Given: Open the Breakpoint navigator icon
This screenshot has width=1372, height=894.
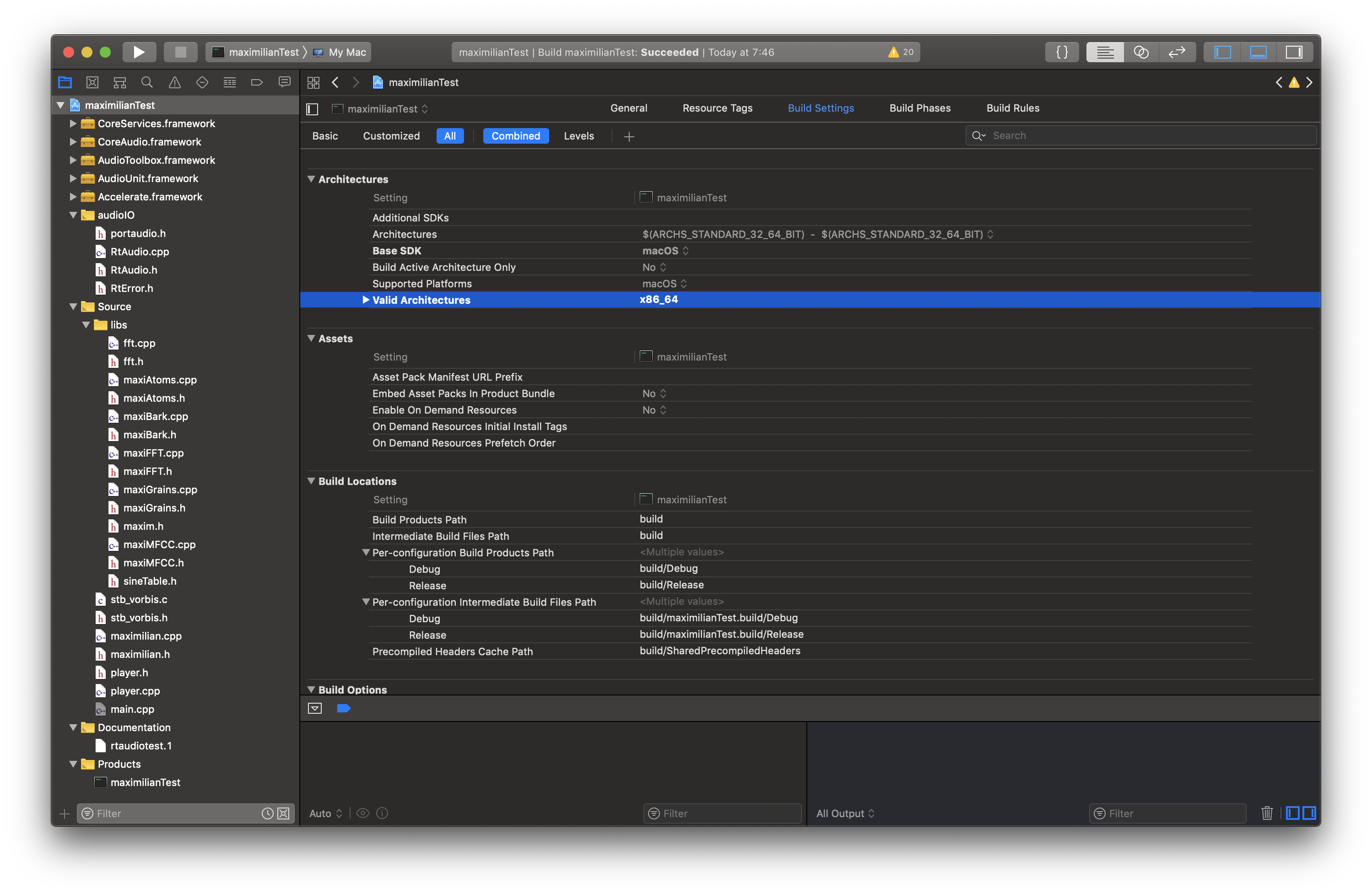Looking at the screenshot, I should (x=257, y=82).
